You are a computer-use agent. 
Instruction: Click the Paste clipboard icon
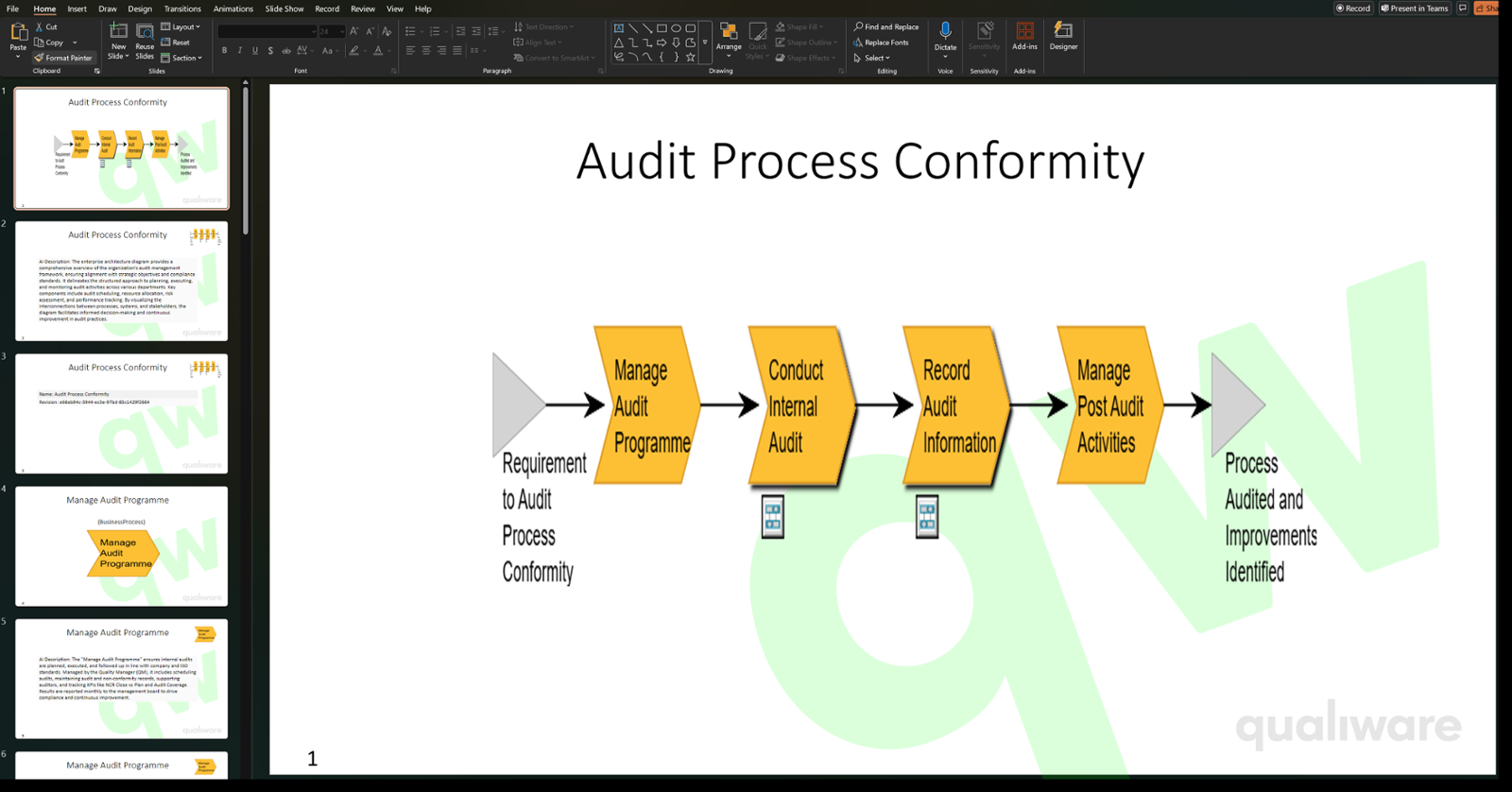18,33
